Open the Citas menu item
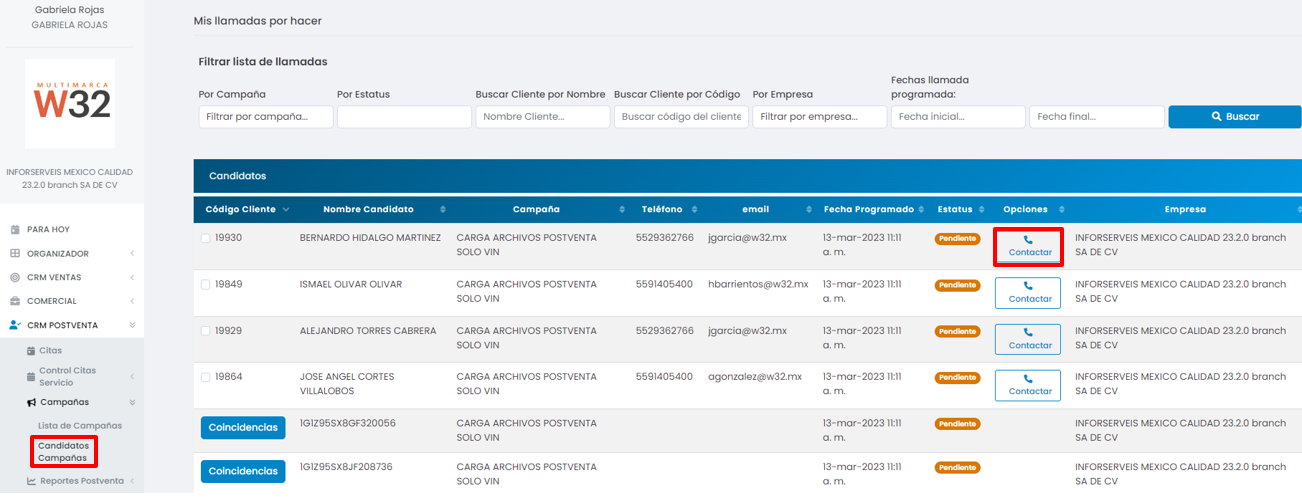Image resolution: width=1302 pixels, height=500 pixels. (x=50, y=351)
